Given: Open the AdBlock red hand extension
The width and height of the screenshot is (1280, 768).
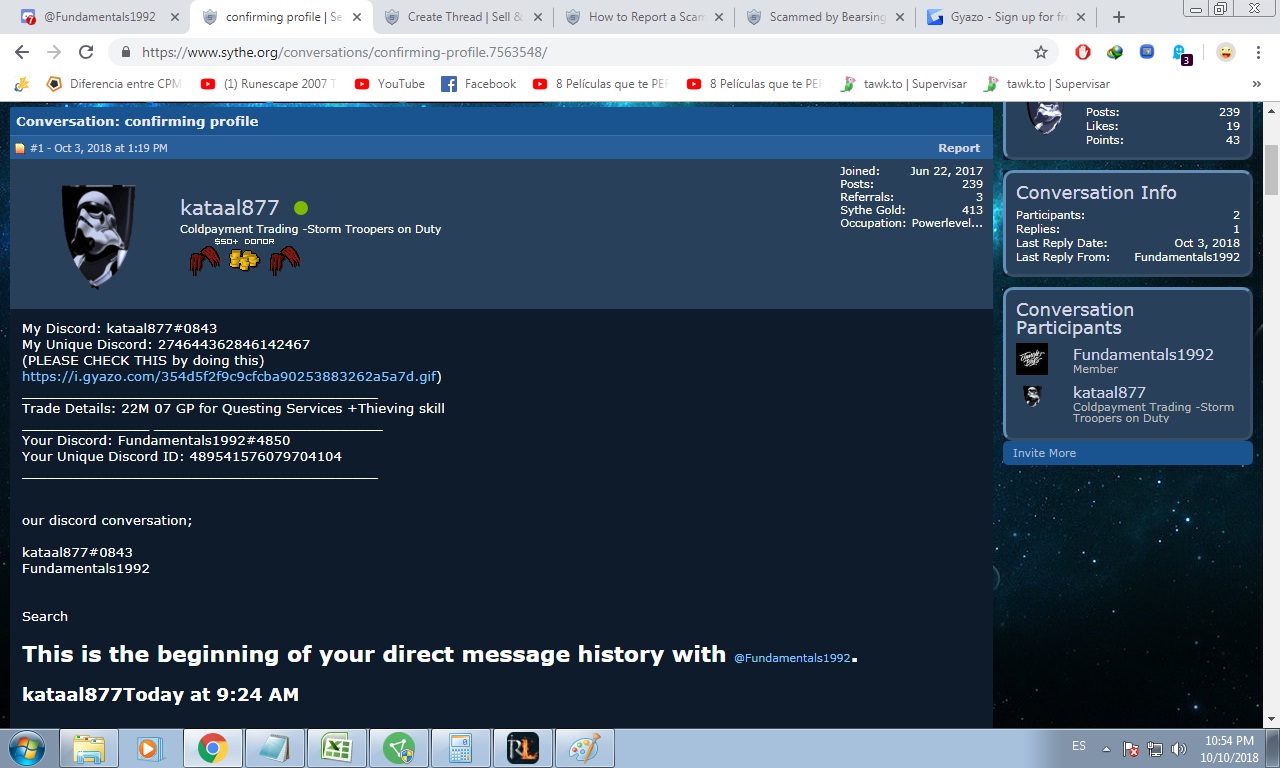Looking at the screenshot, I should (x=1083, y=52).
